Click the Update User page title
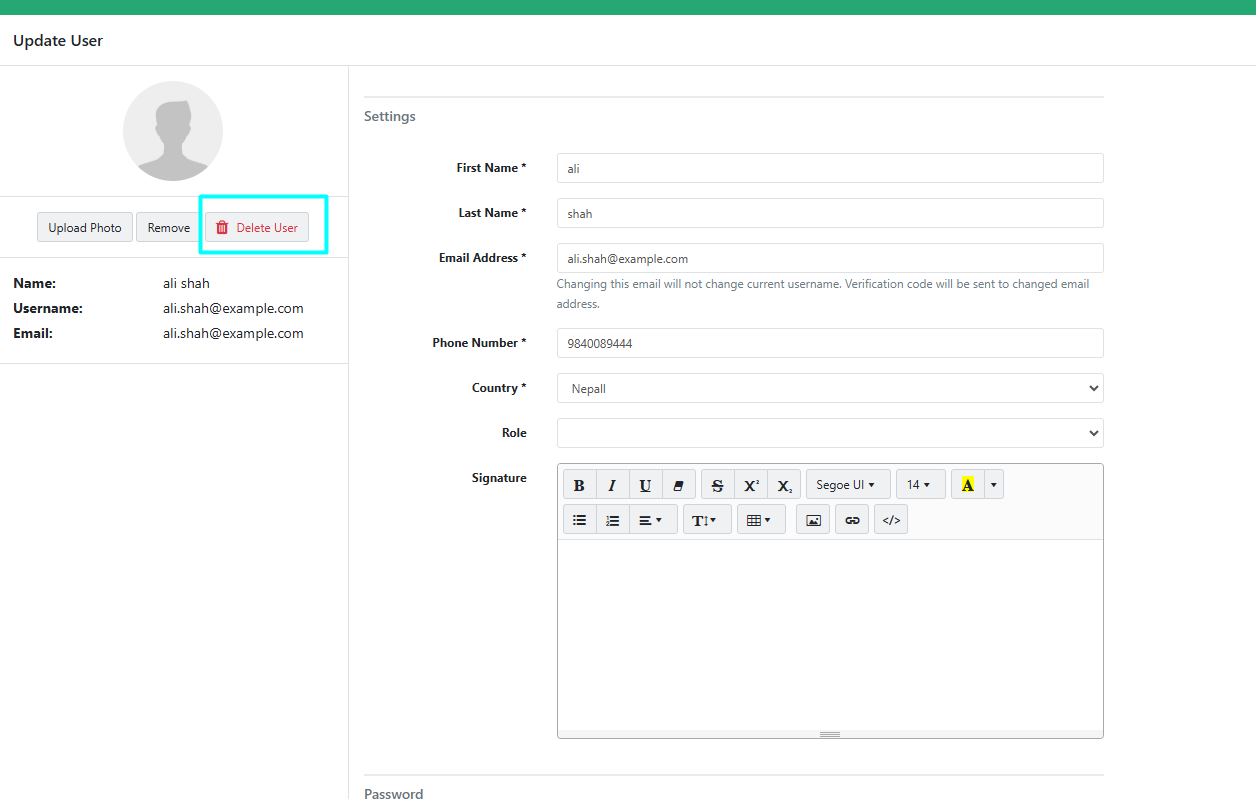 (x=58, y=41)
